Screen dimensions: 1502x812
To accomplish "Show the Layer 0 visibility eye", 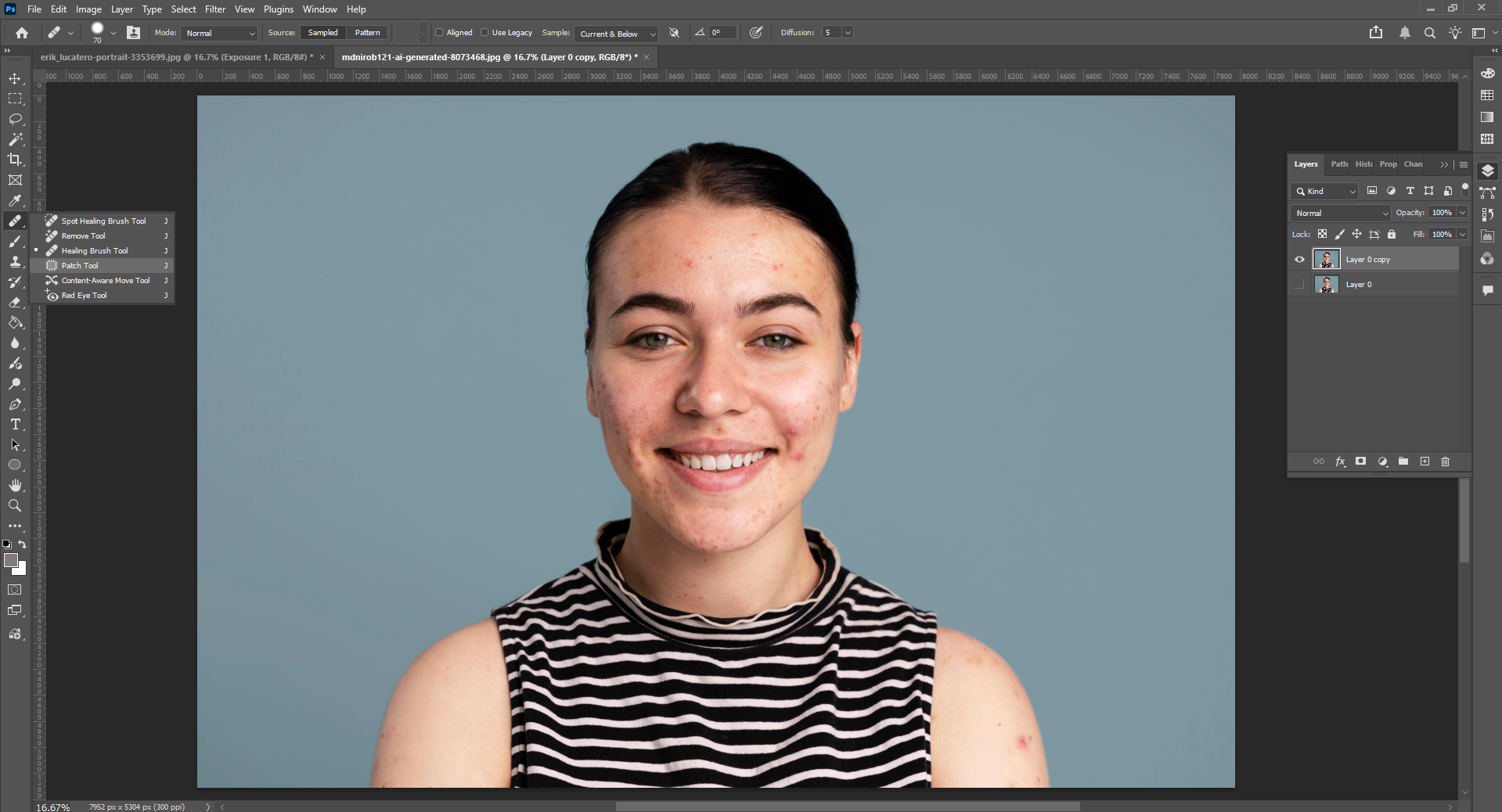I will pos(1298,284).
